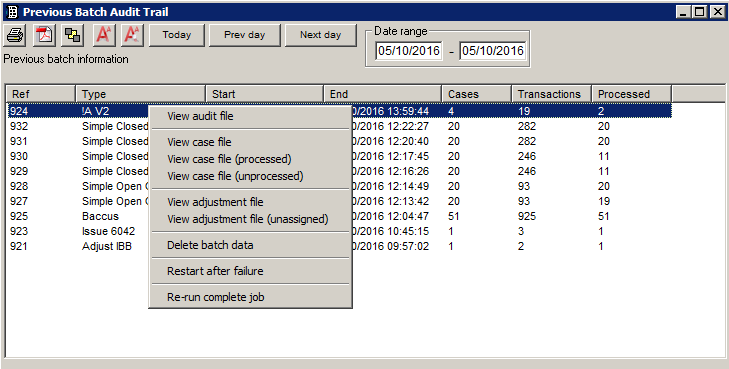Sort by the End column header
This screenshot has height=369, width=729.
click(383, 94)
